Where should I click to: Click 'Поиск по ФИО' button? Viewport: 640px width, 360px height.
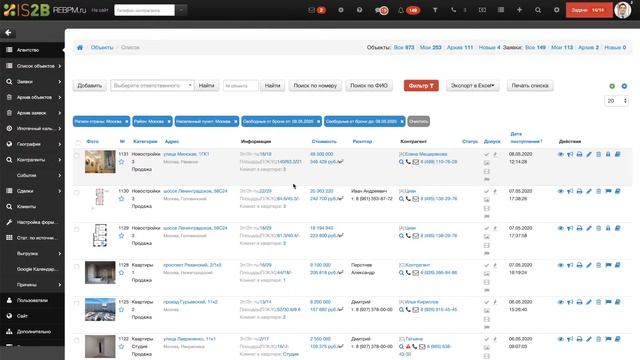coord(369,86)
